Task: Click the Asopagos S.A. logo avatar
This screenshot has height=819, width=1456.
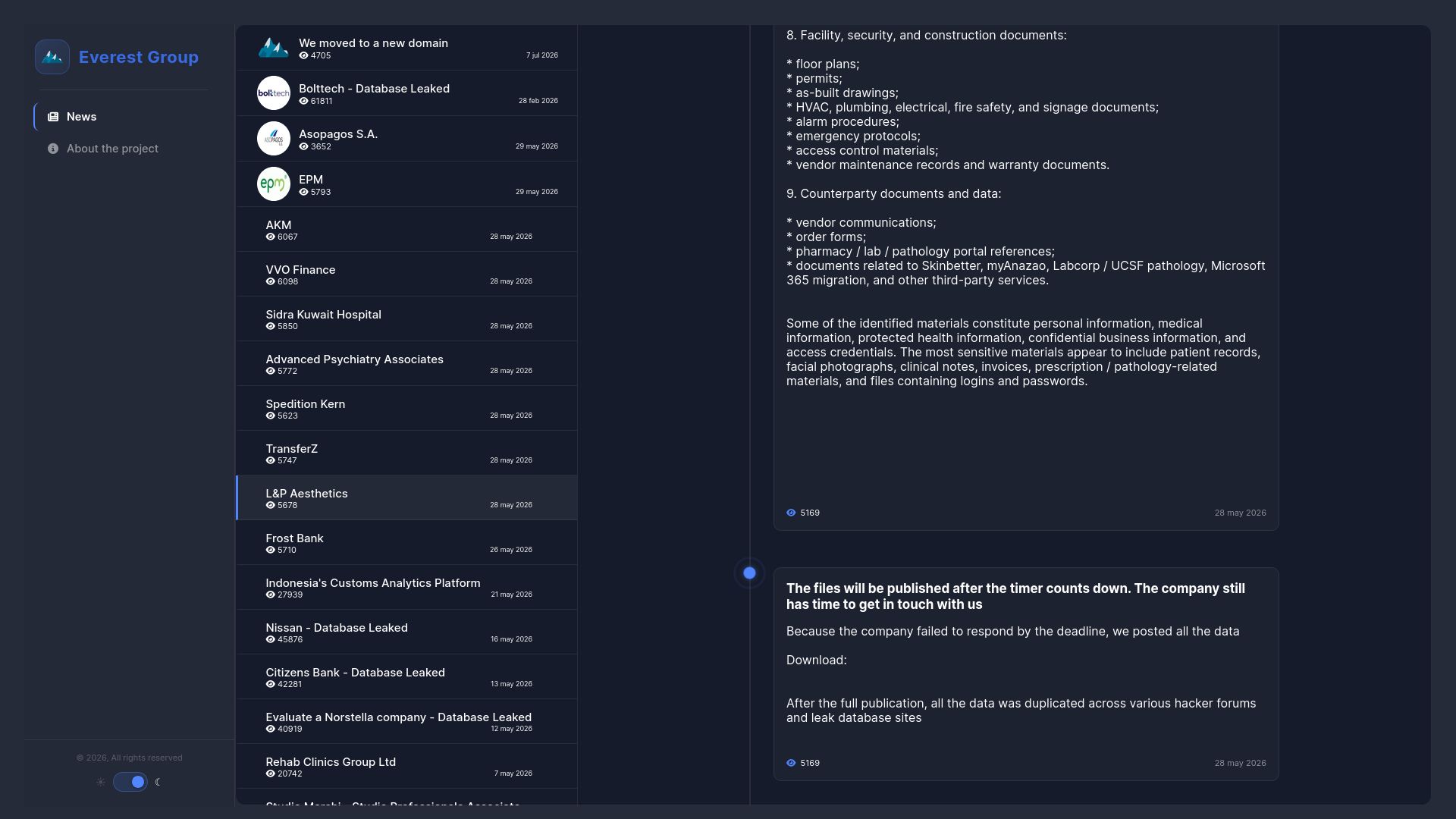Action: [274, 139]
